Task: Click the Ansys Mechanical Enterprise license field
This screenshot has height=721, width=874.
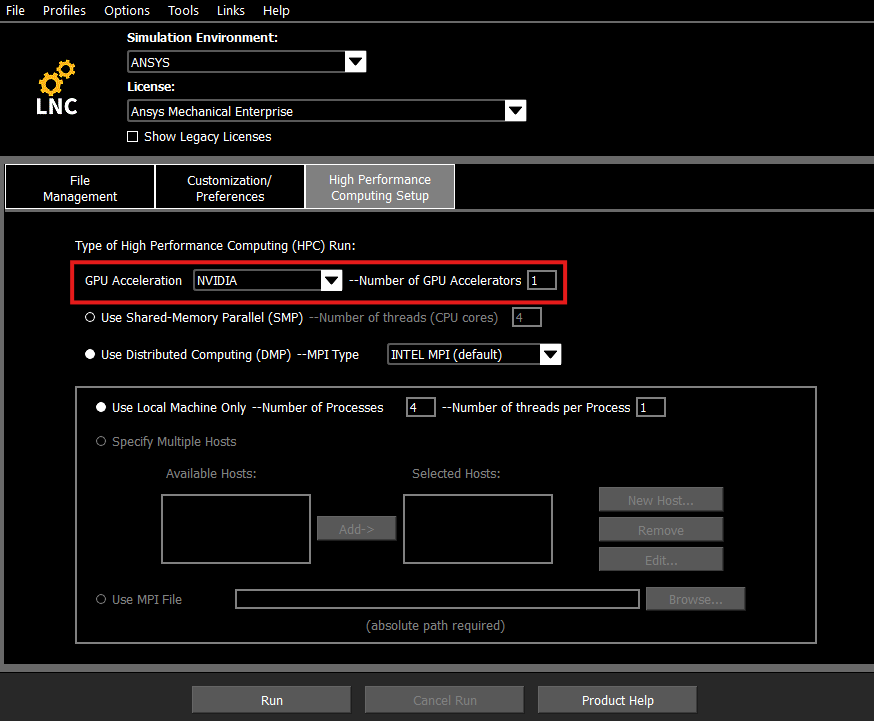Action: [316, 111]
